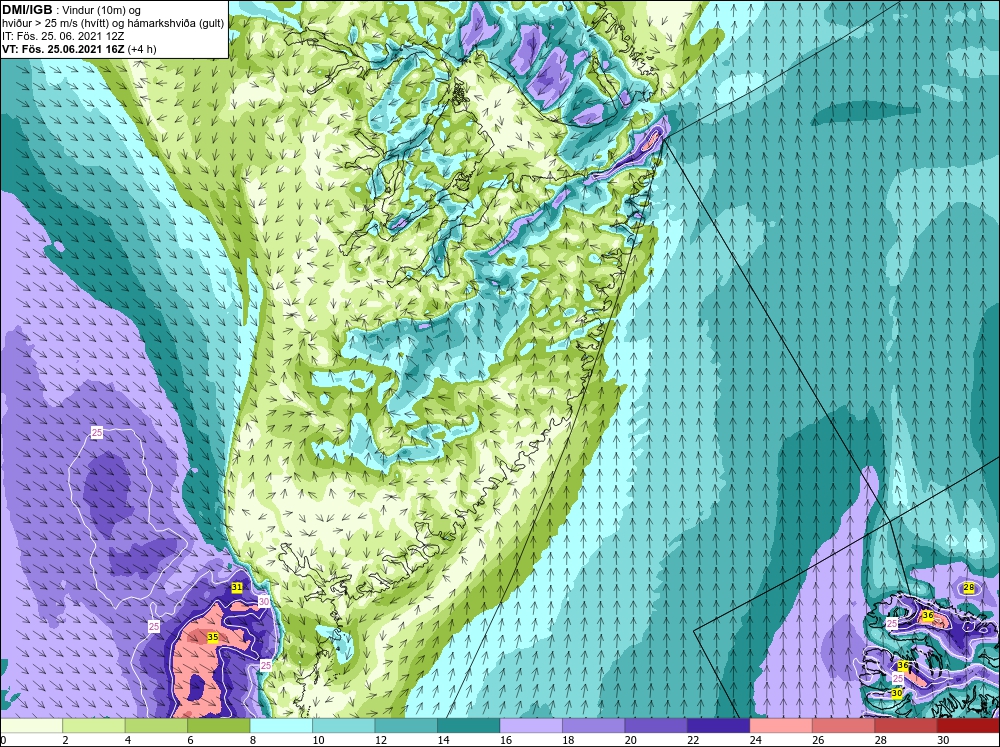Click the 20–22 m/s violet legend swatch

(656, 726)
